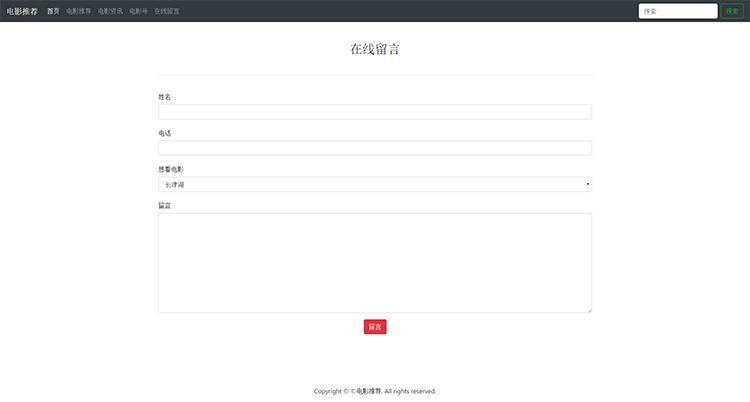Click the 想看电影 field label
This screenshot has width=750, height=402.
click(x=171, y=169)
